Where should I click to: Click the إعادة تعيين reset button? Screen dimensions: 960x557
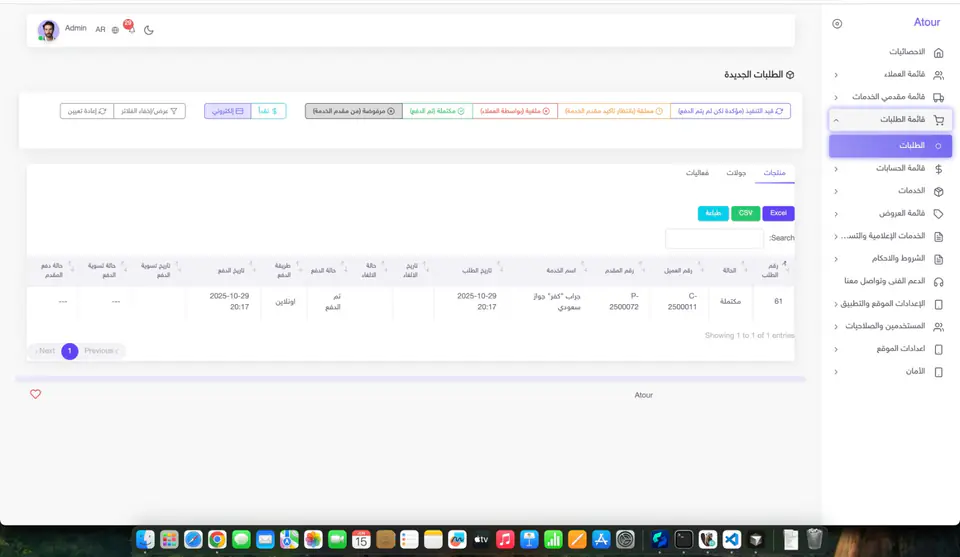(87, 111)
